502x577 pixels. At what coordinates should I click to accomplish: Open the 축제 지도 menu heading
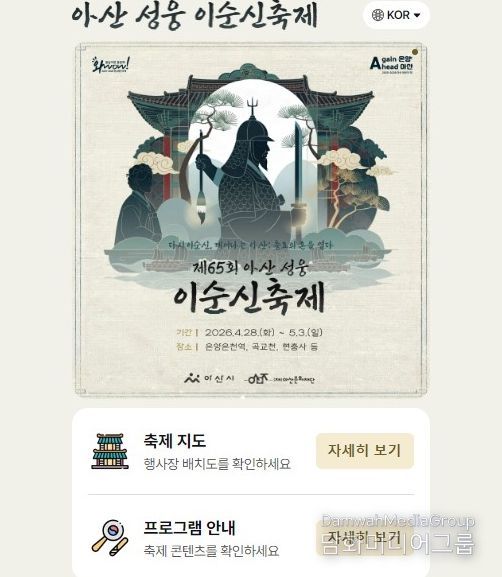pyautogui.click(x=175, y=440)
